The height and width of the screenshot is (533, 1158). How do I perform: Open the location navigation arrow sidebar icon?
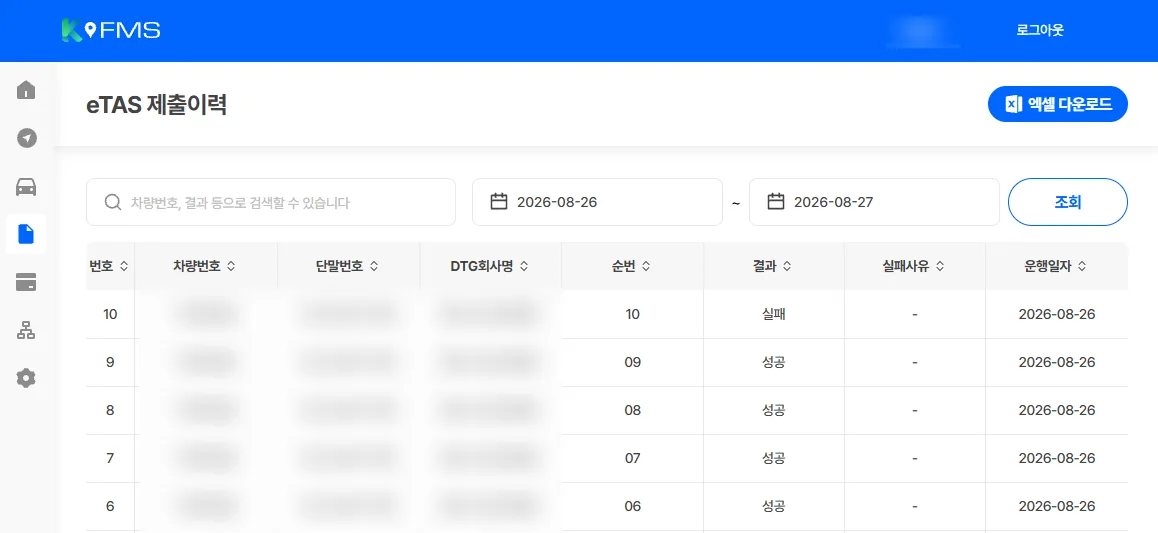(26, 138)
